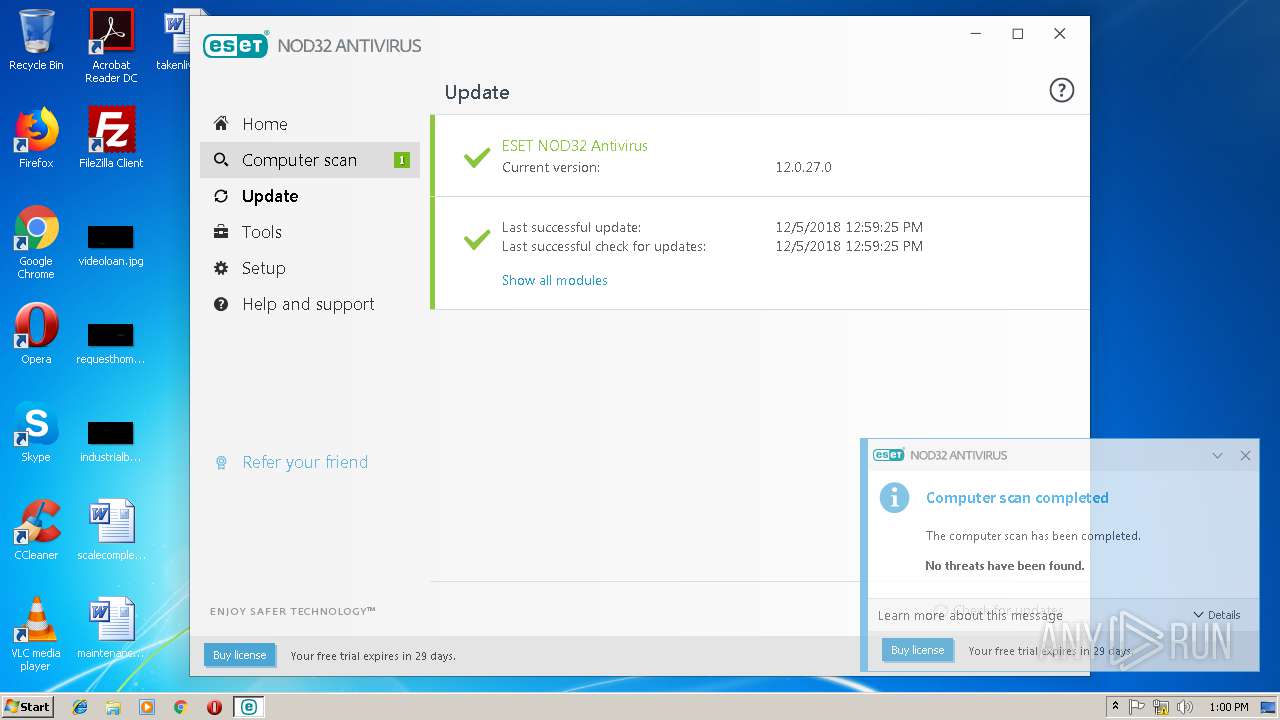This screenshot has width=1280, height=720.
Task: Click the Windows Start button
Action: coord(27,706)
